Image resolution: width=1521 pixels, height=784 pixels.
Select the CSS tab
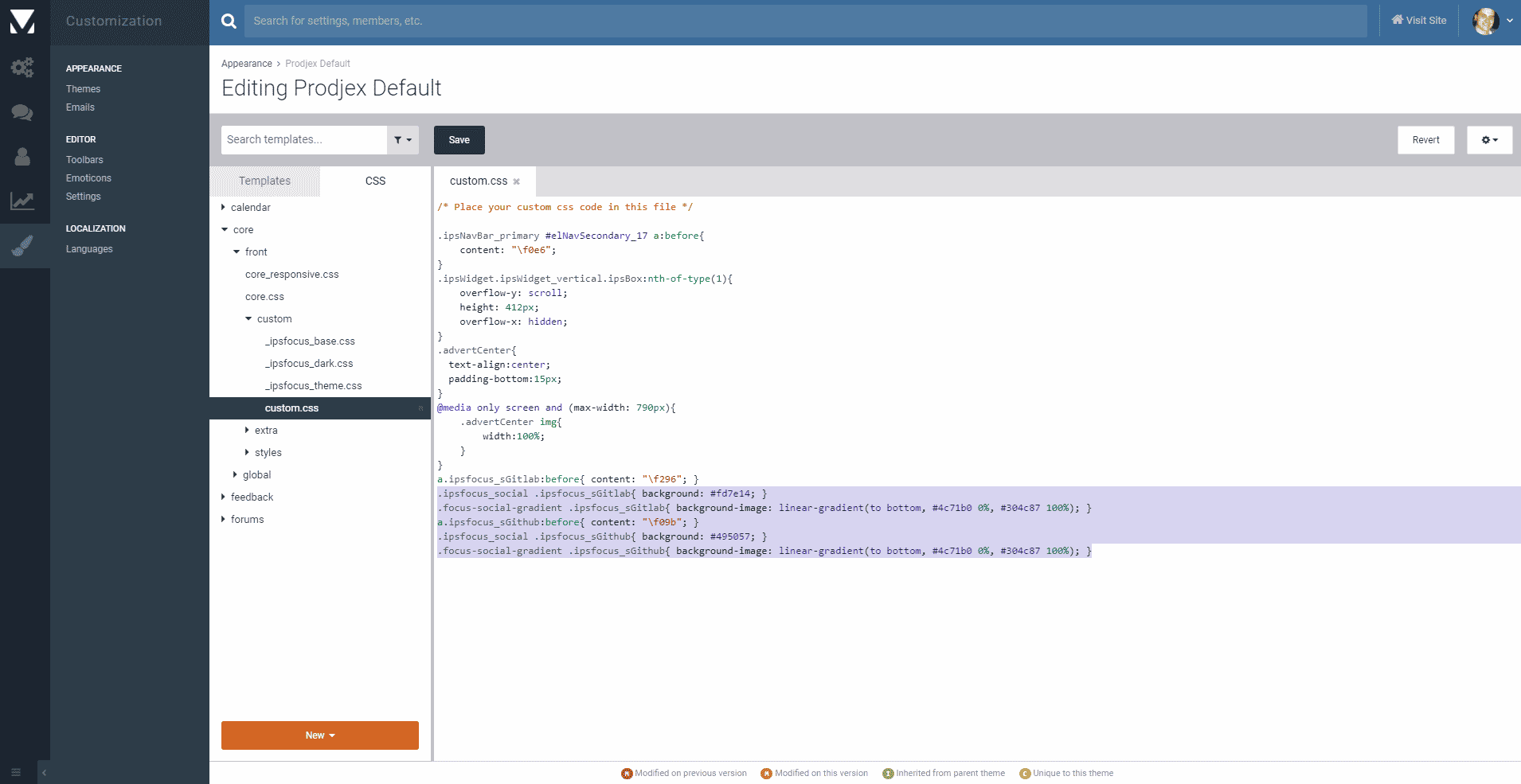pos(375,181)
